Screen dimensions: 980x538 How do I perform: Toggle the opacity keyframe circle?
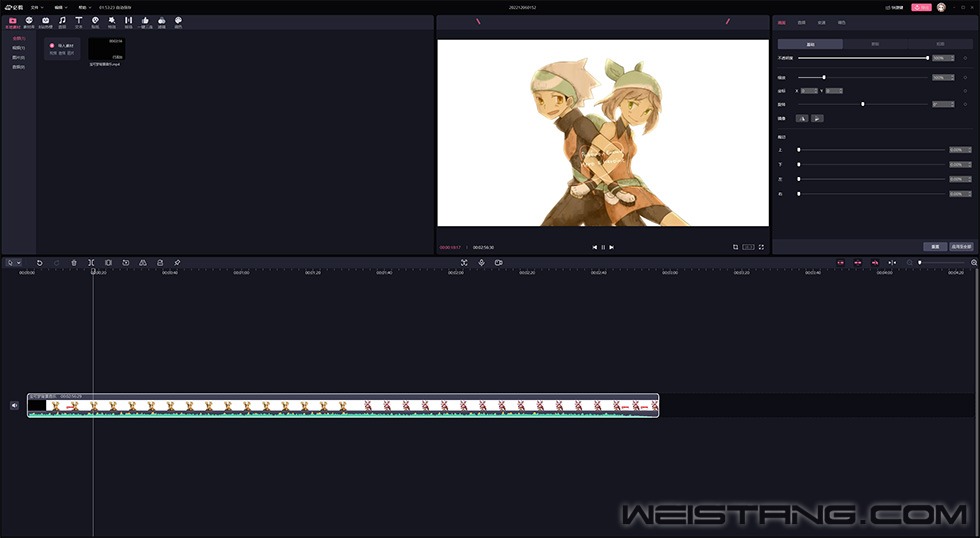[965, 58]
